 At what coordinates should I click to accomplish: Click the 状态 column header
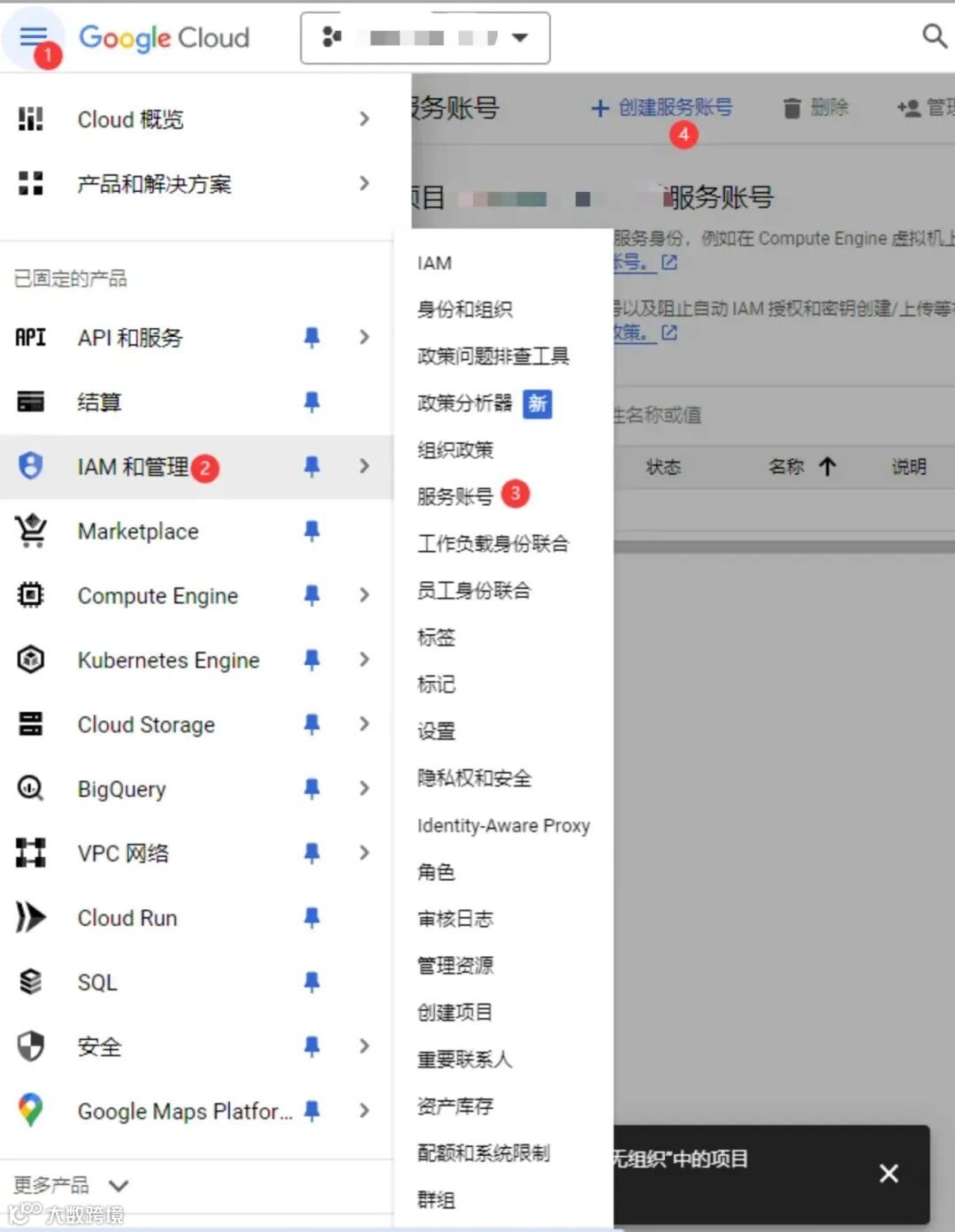click(x=663, y=466)
